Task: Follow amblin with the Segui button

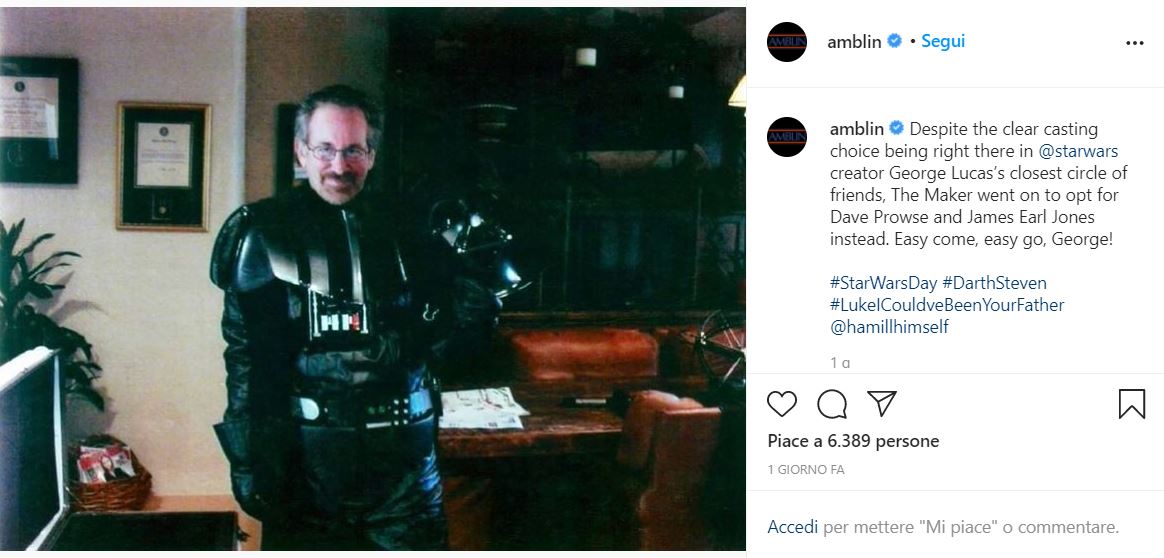Action: pyautogui.click(x=943, y=42)
